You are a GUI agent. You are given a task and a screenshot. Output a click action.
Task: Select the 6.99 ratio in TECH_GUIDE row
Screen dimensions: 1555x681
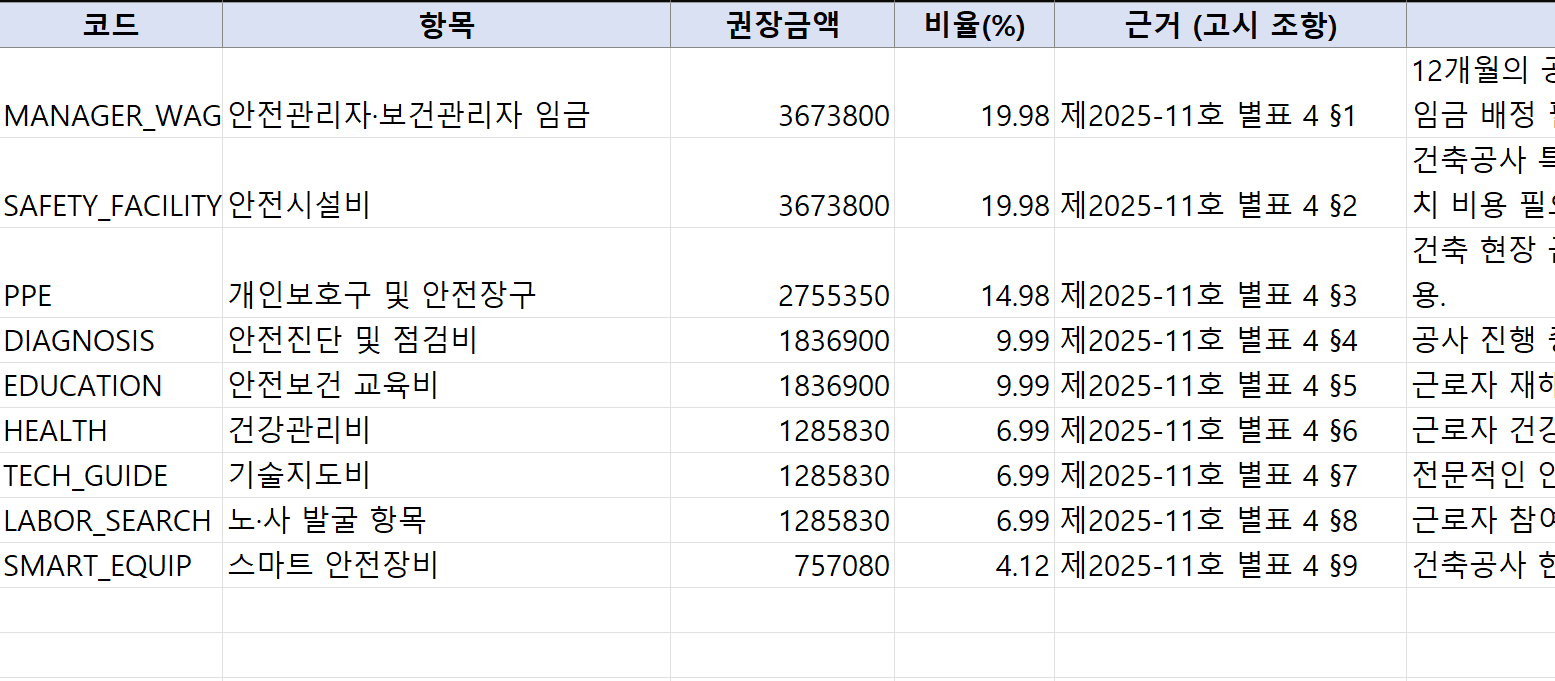974,475
